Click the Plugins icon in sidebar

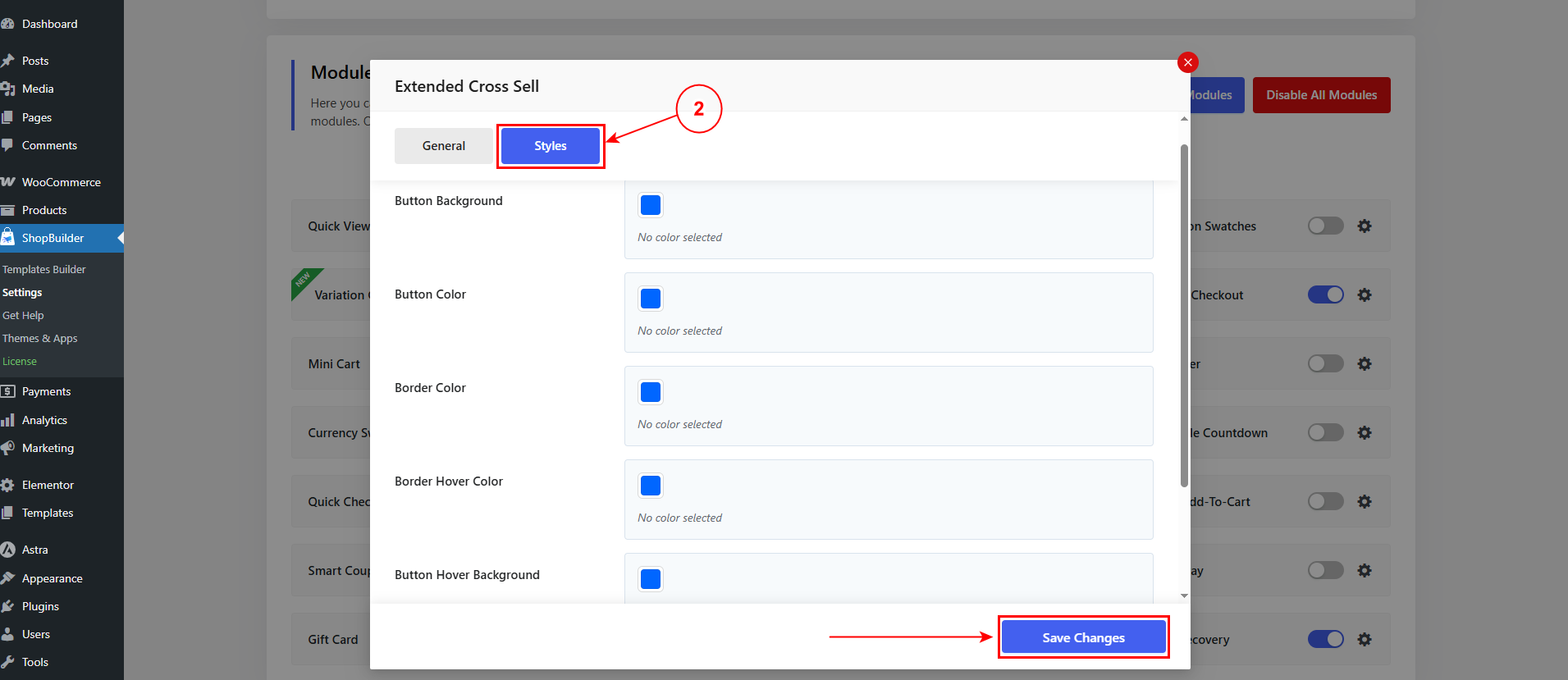(x=7, y=606)
